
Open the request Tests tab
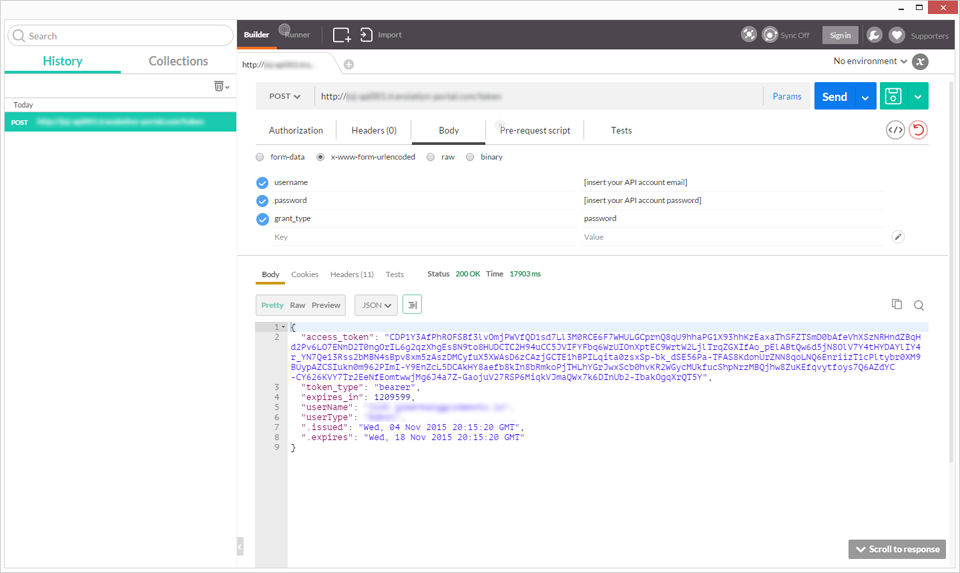tap(621, 130)
